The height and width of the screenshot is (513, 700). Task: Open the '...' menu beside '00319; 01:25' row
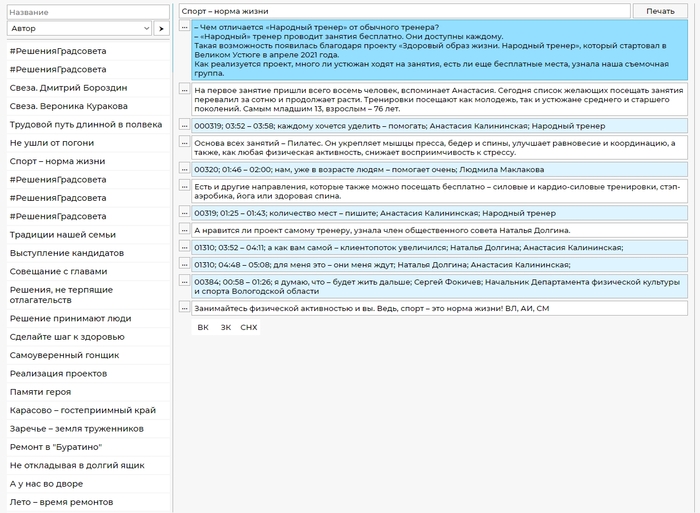pos(184,212)
